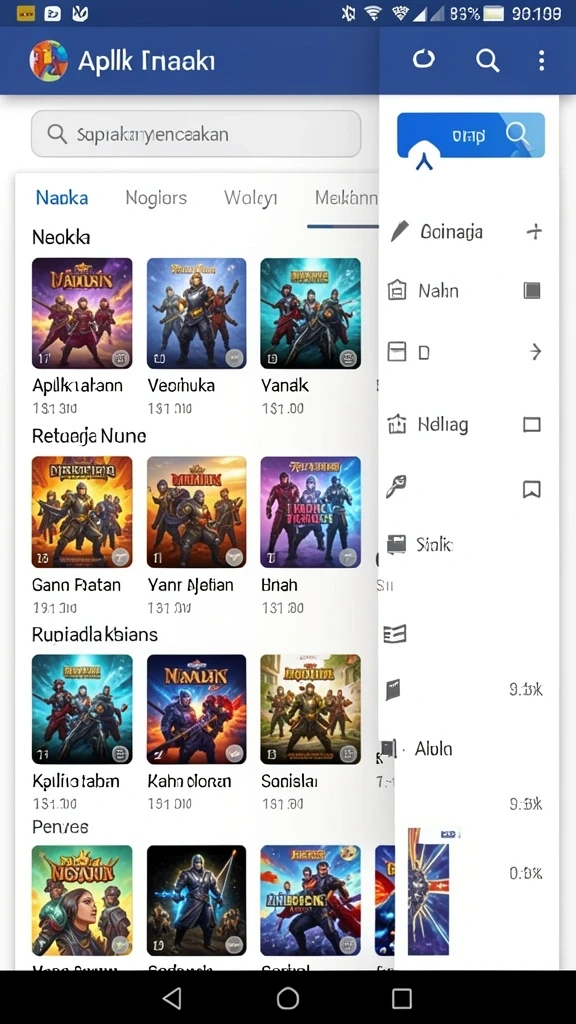
Task: Click the building icon beside Nahn
Action: point(397,291)
